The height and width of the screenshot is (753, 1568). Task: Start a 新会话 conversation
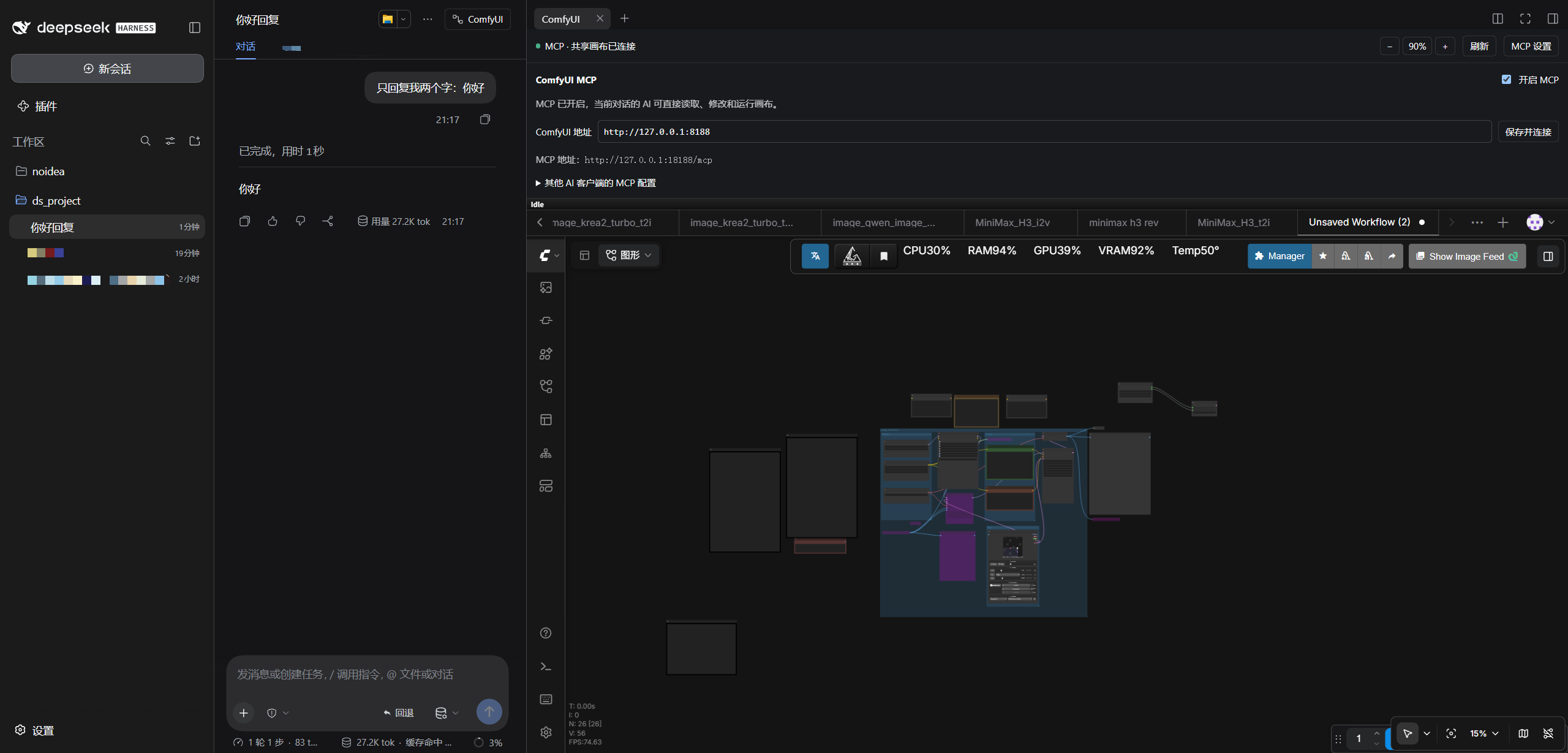107,69
